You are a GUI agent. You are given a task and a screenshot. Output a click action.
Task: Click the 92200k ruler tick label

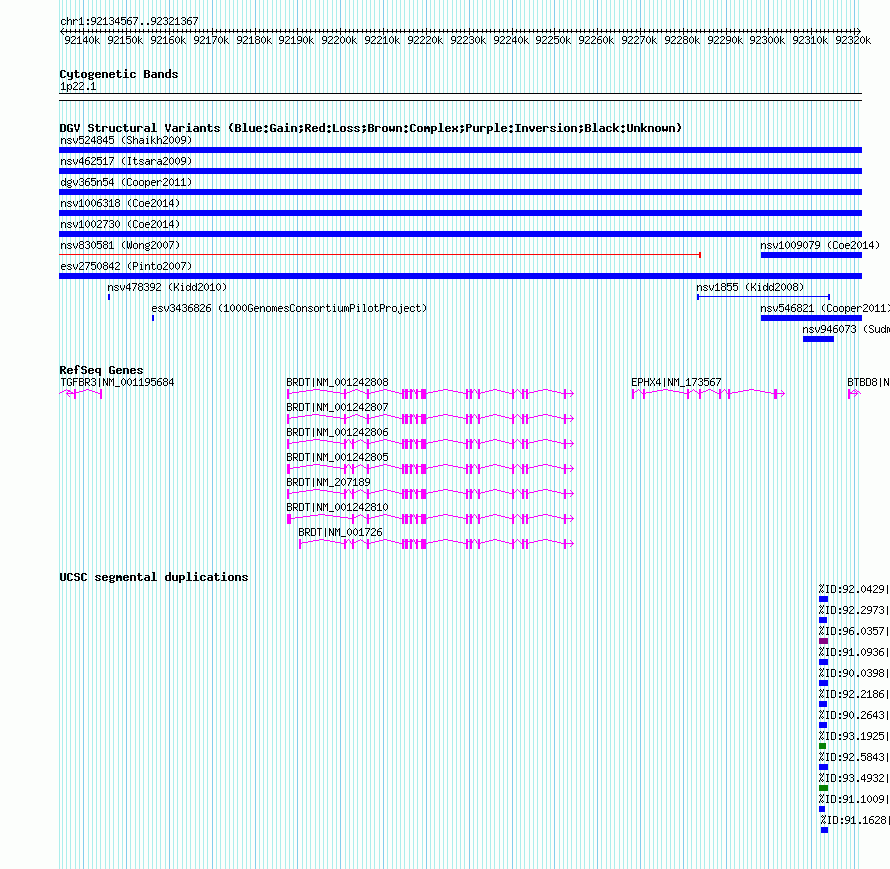pos(339,40)
